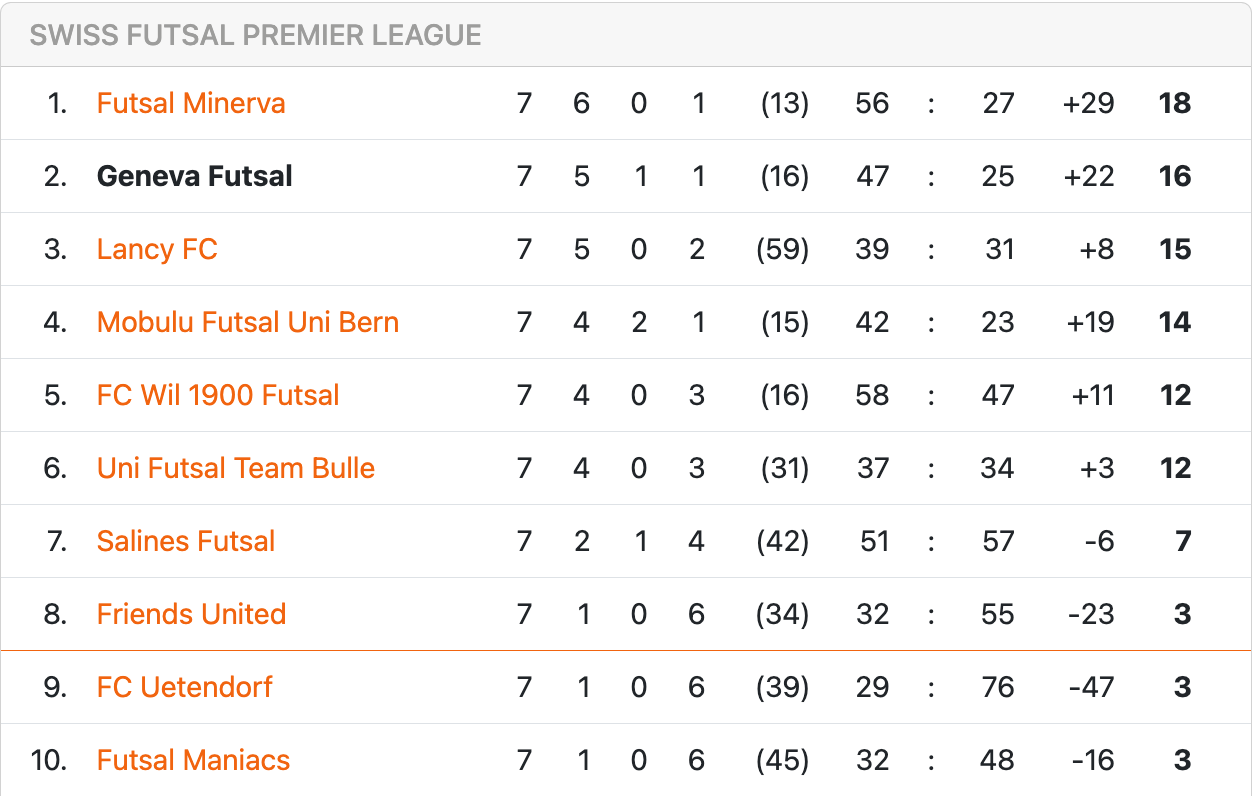The image size is (1254, 796).
Task: Click Geneva Futsal's +22 goal difference
Action: click(x=1089, y=176)
